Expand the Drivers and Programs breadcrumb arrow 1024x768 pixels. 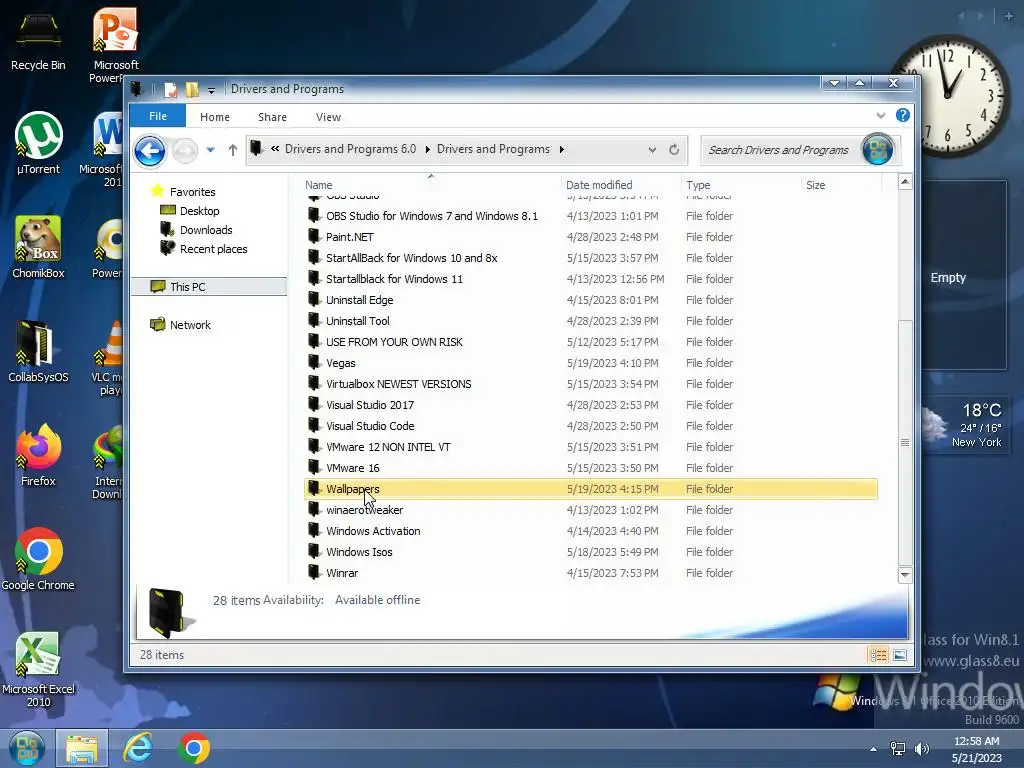[561, 150]
